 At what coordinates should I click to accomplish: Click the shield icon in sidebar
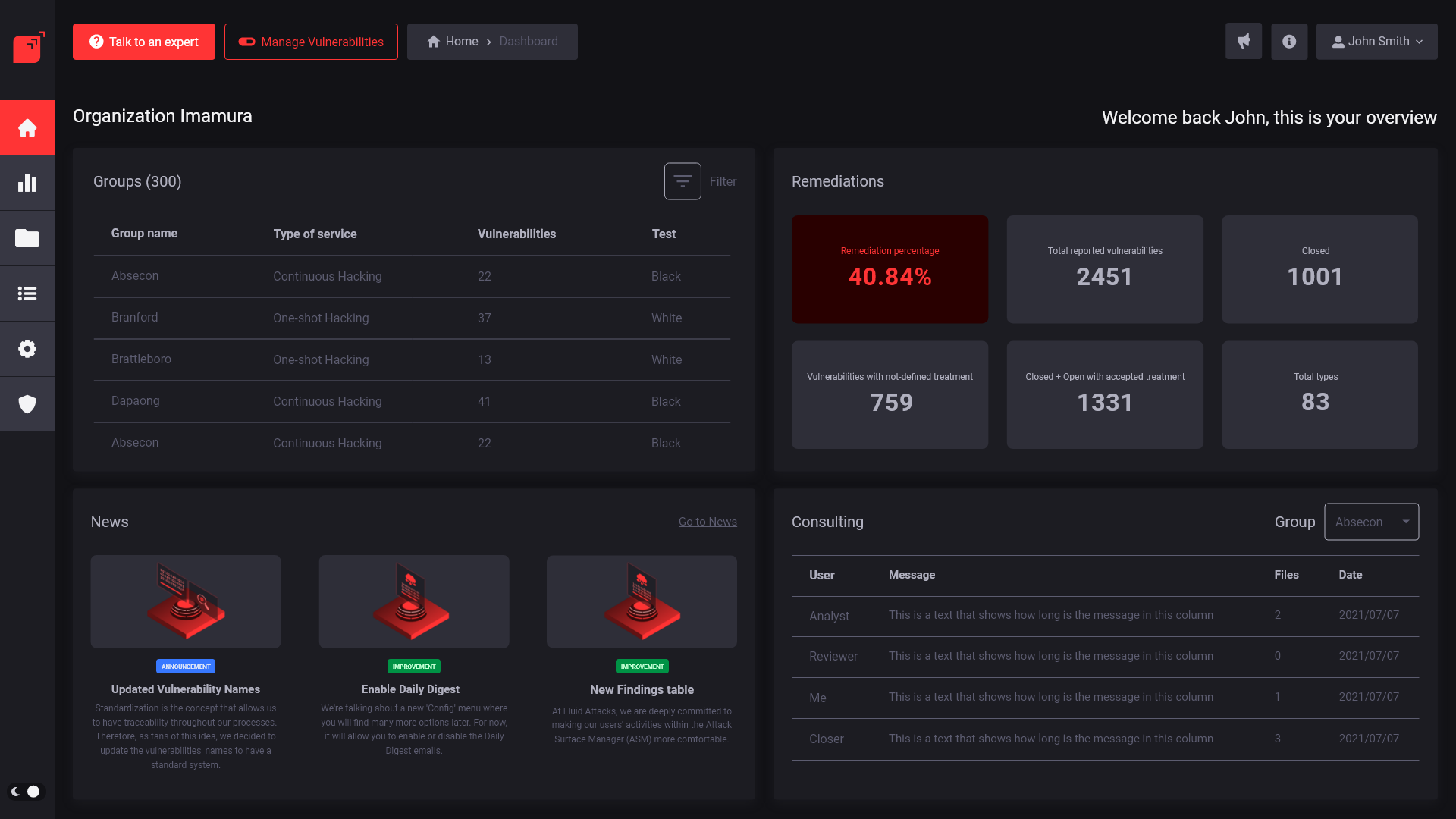(x=27, y=404)
